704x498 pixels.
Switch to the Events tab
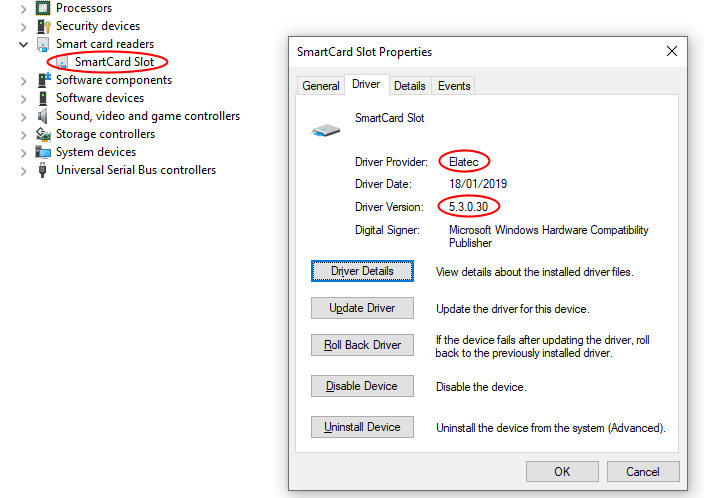tap(454, 86)
